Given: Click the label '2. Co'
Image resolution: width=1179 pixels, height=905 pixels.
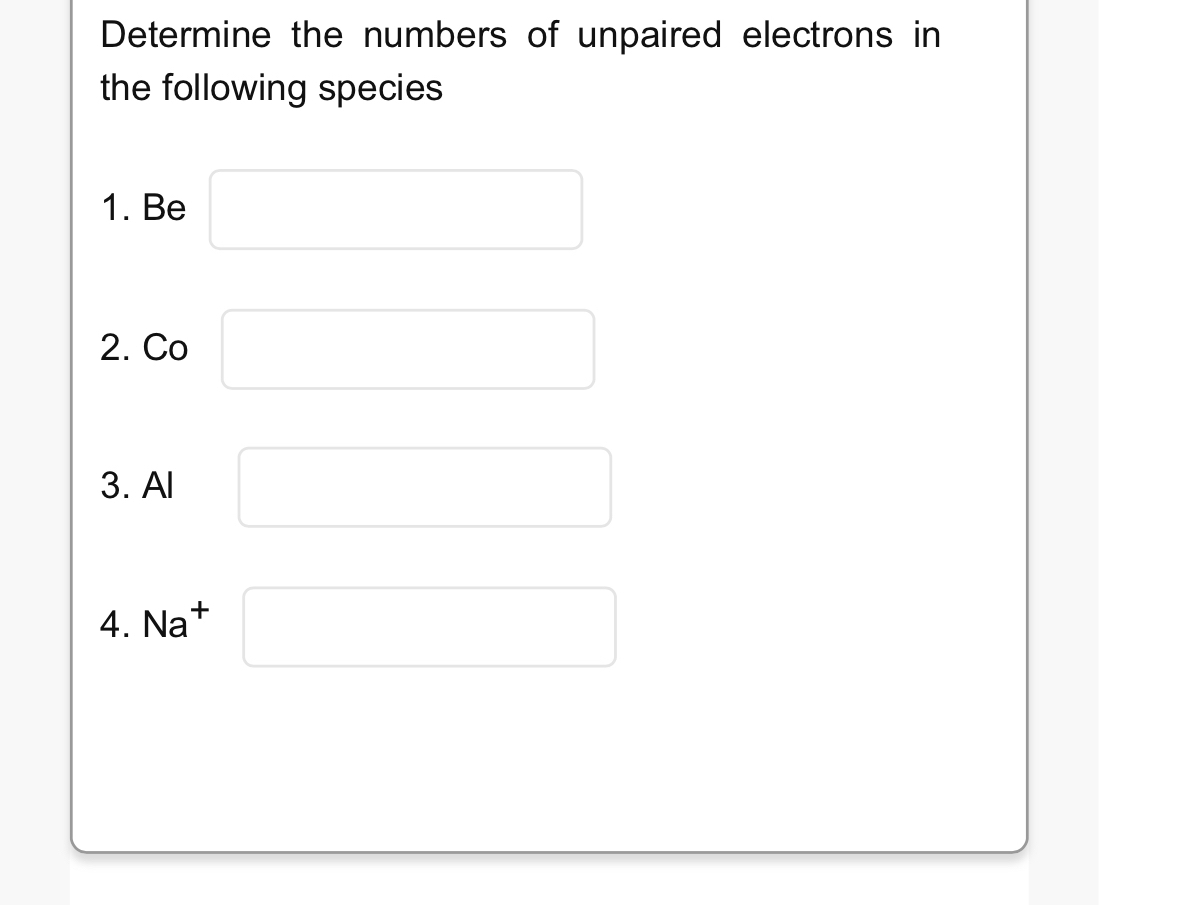Looking at the screenshot, I should tap(144, 349).
